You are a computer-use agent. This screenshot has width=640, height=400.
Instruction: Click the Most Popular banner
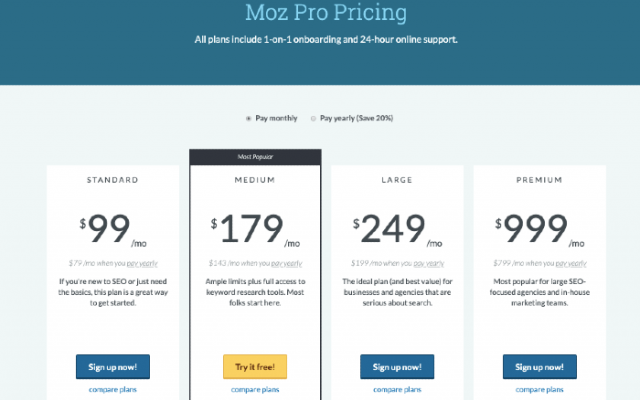[255, 157]
